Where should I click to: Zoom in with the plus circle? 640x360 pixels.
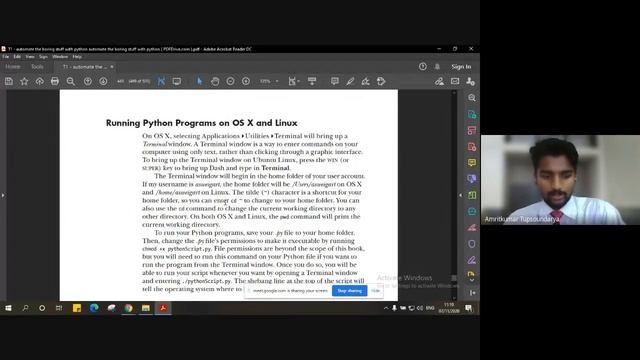click(x=246, y=81)
